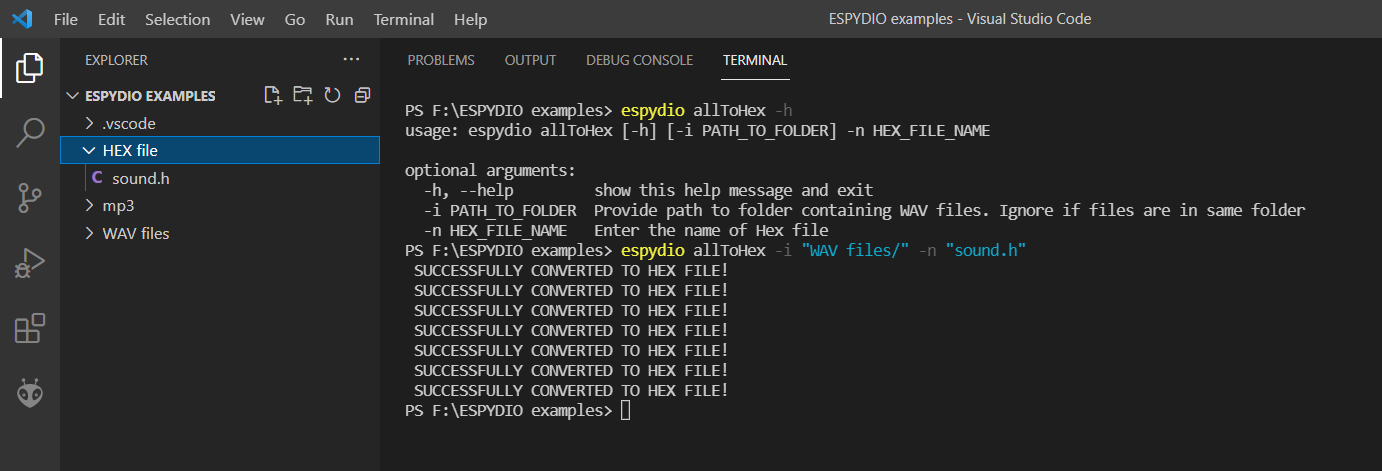Click the New Folder icon in Explorer
This screenshot has width=1382, height=471.
tap(303, 95)
